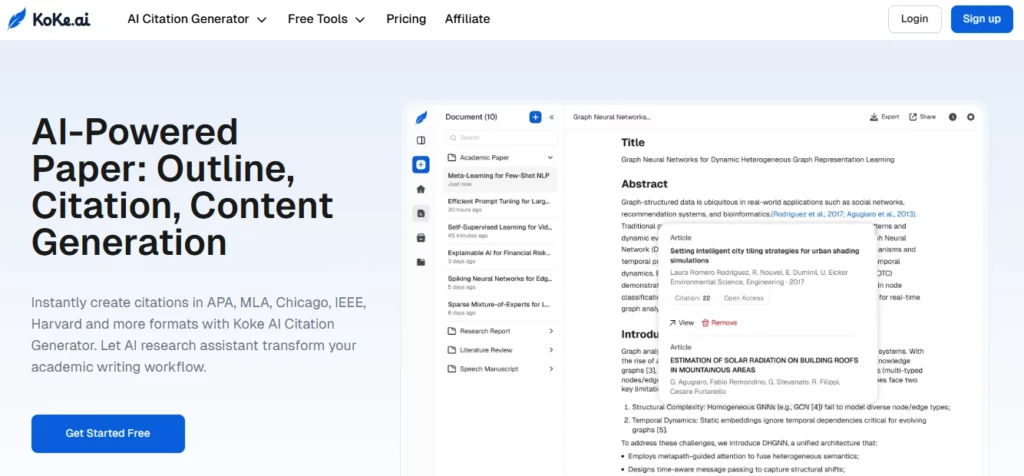Open the AI Citation Generator dropdown
This screenshot has height=476, width=1024.
[197, 19]
